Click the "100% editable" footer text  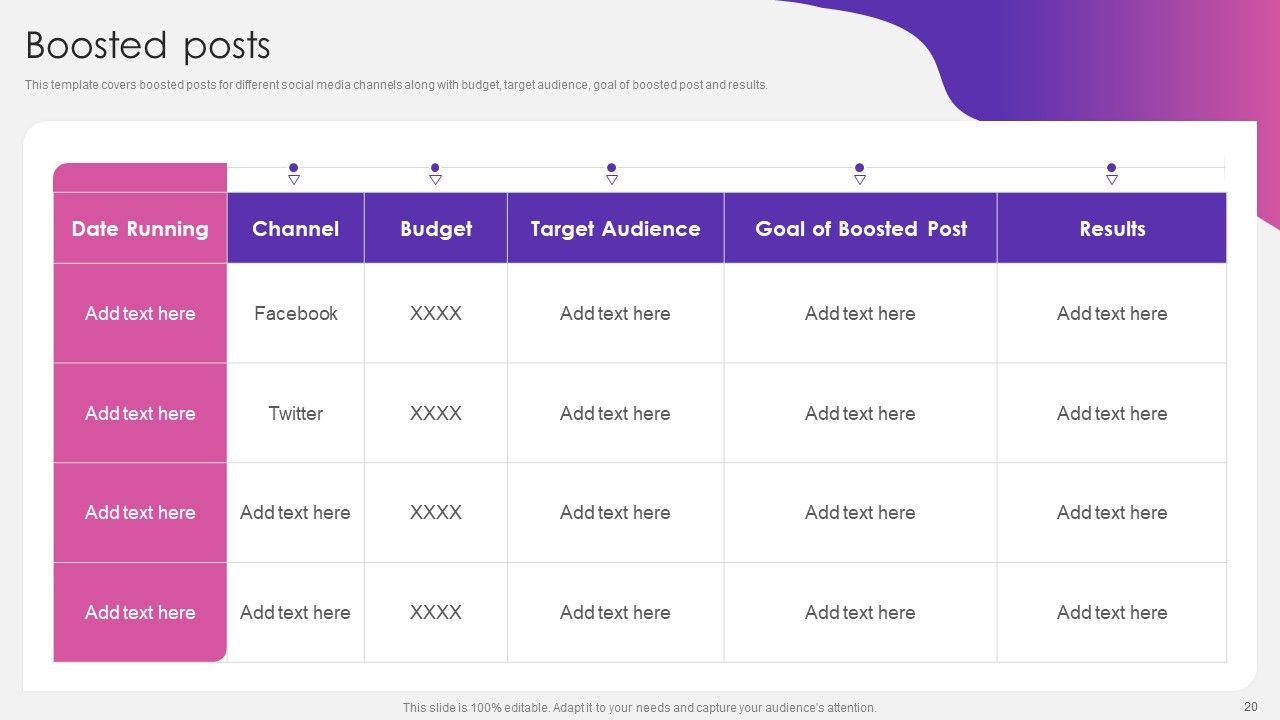[639, 708]
